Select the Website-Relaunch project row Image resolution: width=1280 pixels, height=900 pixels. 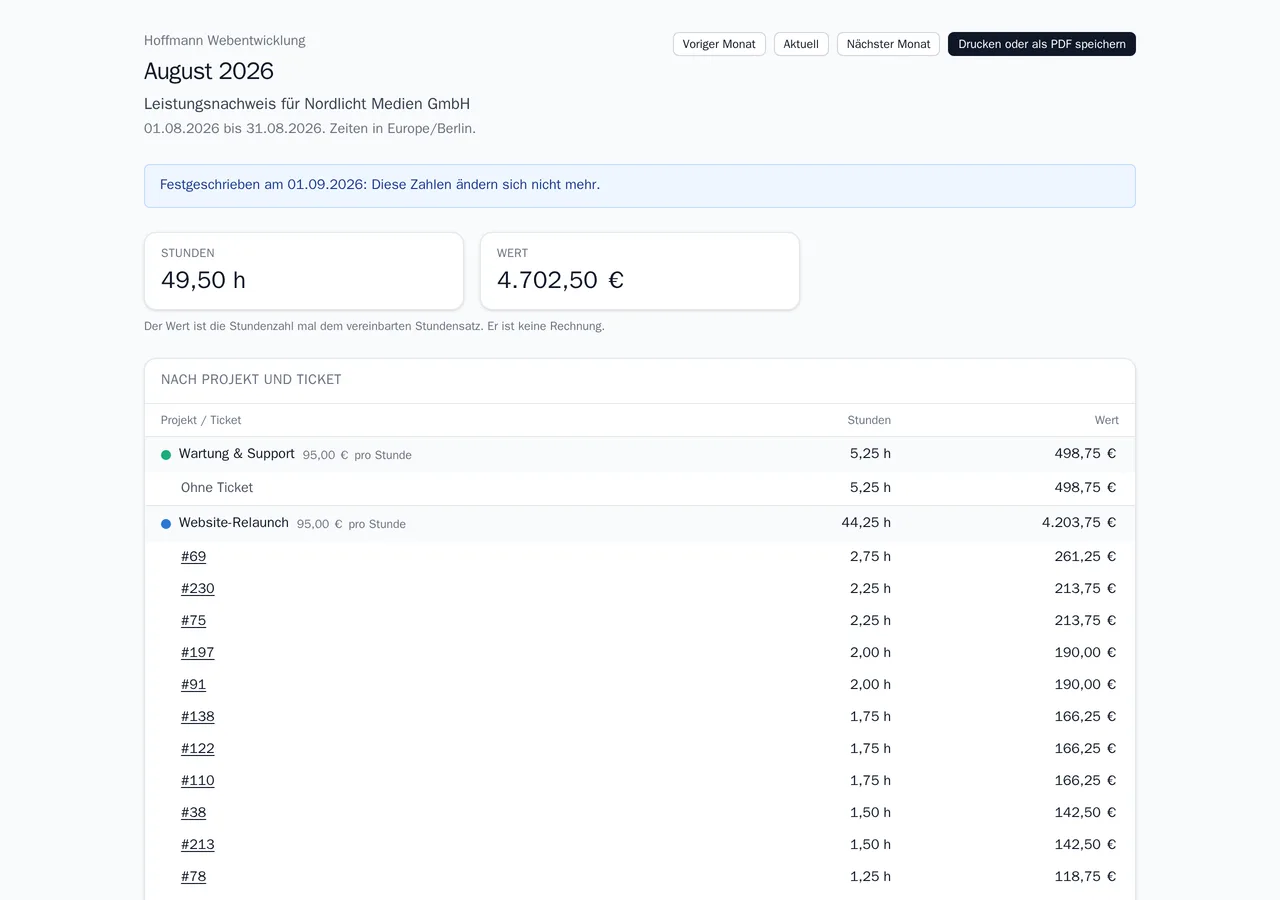tap(640, 523)
